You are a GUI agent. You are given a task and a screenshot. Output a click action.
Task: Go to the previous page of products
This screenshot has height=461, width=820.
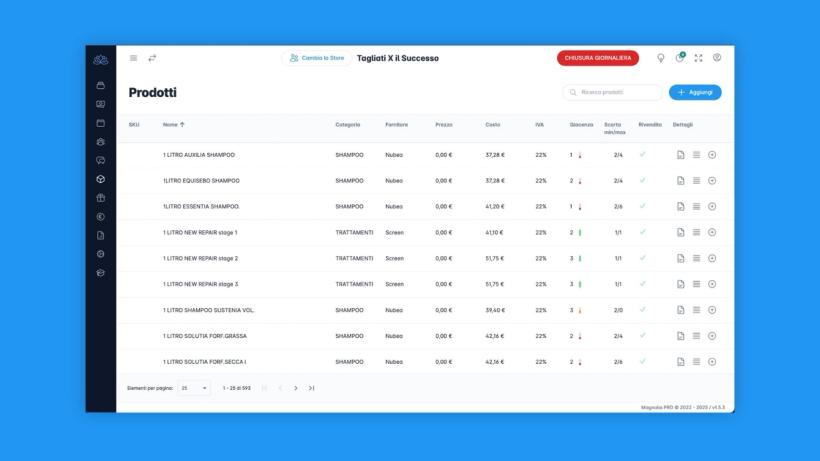coord(280,388)
